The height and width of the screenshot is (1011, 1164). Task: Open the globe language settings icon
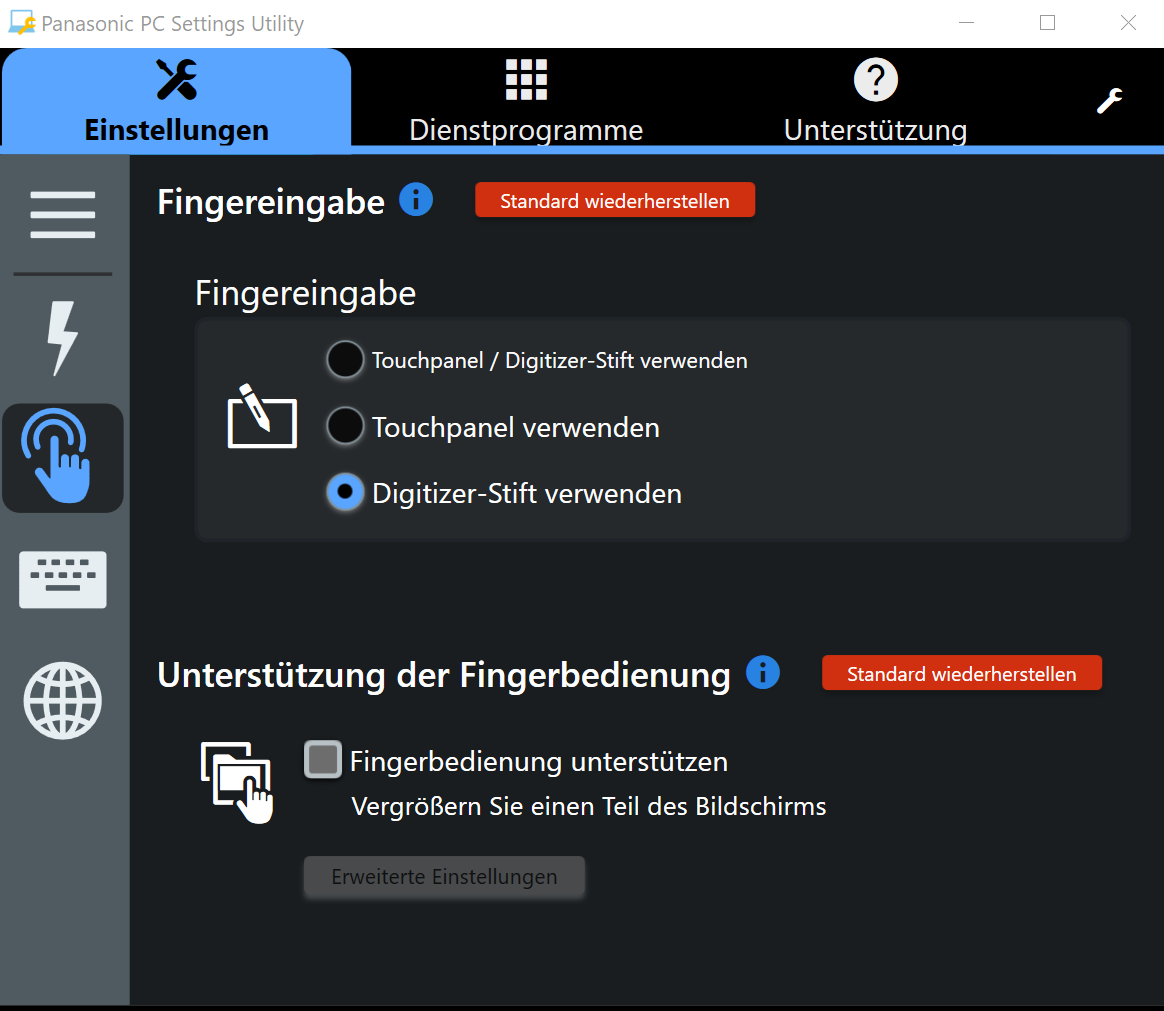coord(63,700)
